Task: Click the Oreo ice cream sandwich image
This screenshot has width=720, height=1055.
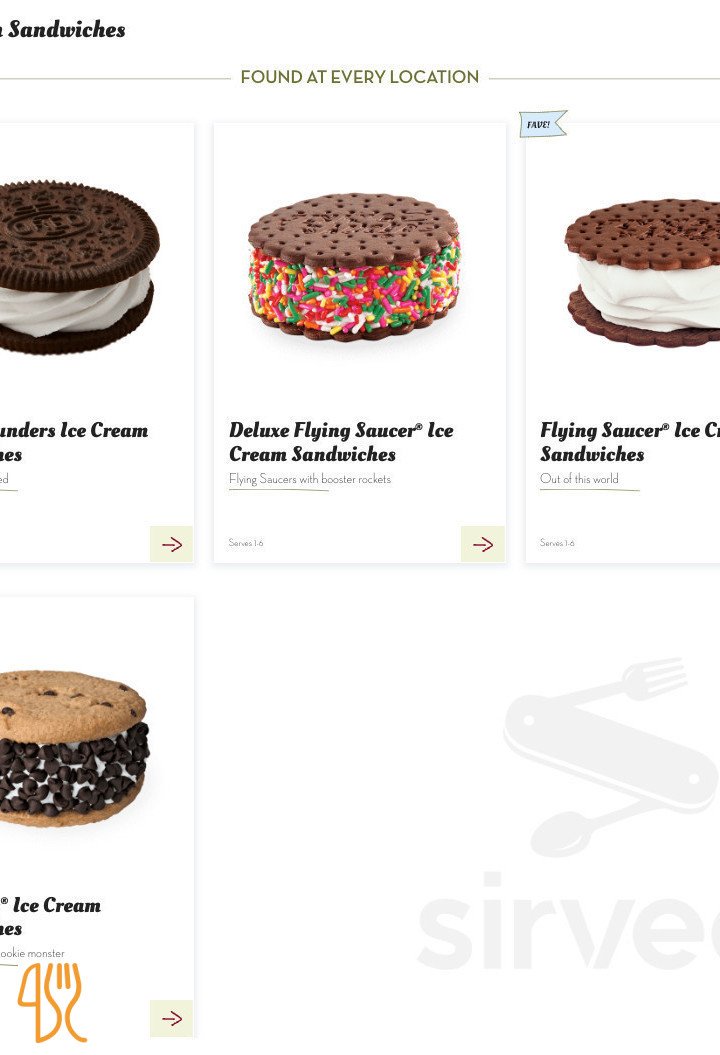Action: [79, 267]
